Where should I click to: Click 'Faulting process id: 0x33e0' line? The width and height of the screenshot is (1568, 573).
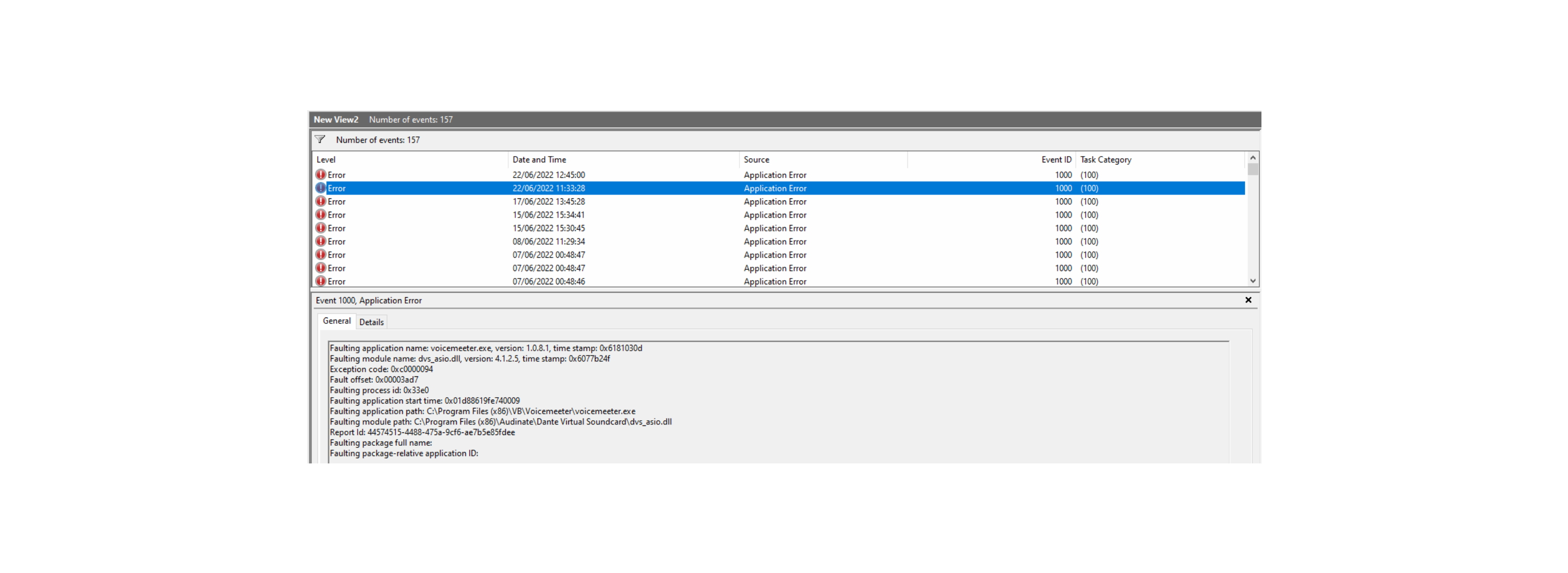pyautogui.click(x=379, y=390)
